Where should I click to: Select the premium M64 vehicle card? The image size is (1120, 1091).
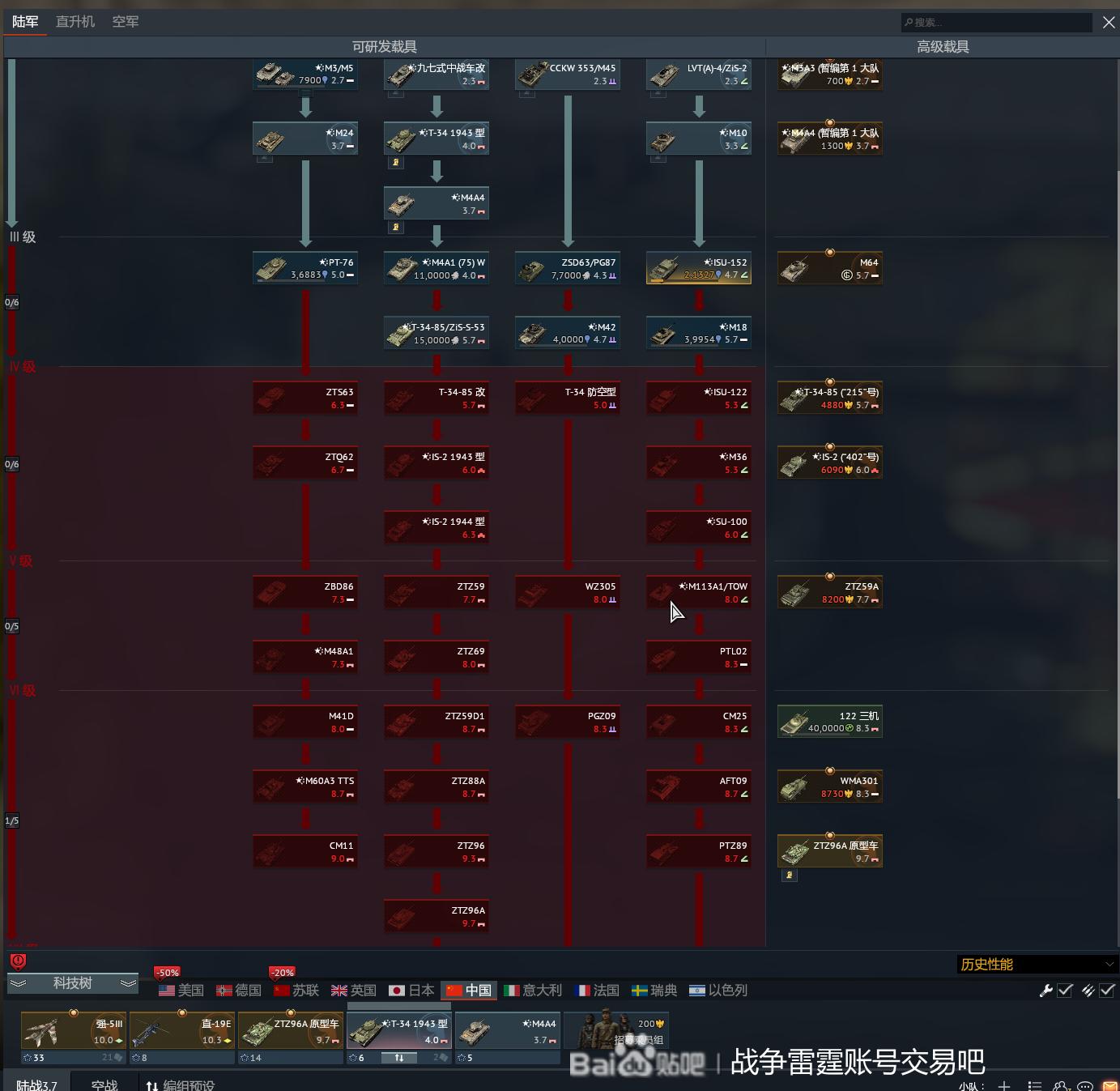pyautogui.click(x=830, y=268)
